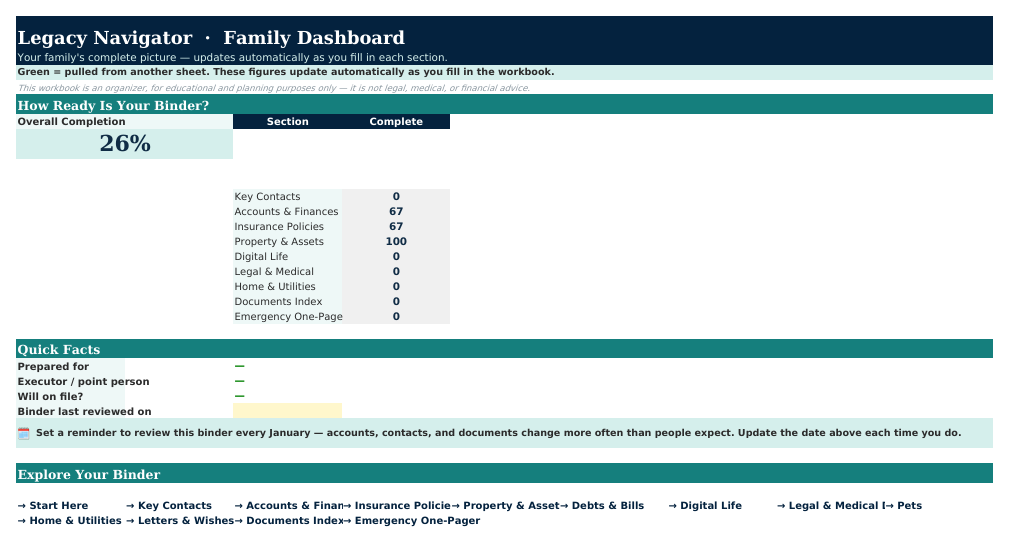The width and height of the screenshot is (1009, 543).
Task: Open the Legal & Medical link
Action: [x=831, y=506]
